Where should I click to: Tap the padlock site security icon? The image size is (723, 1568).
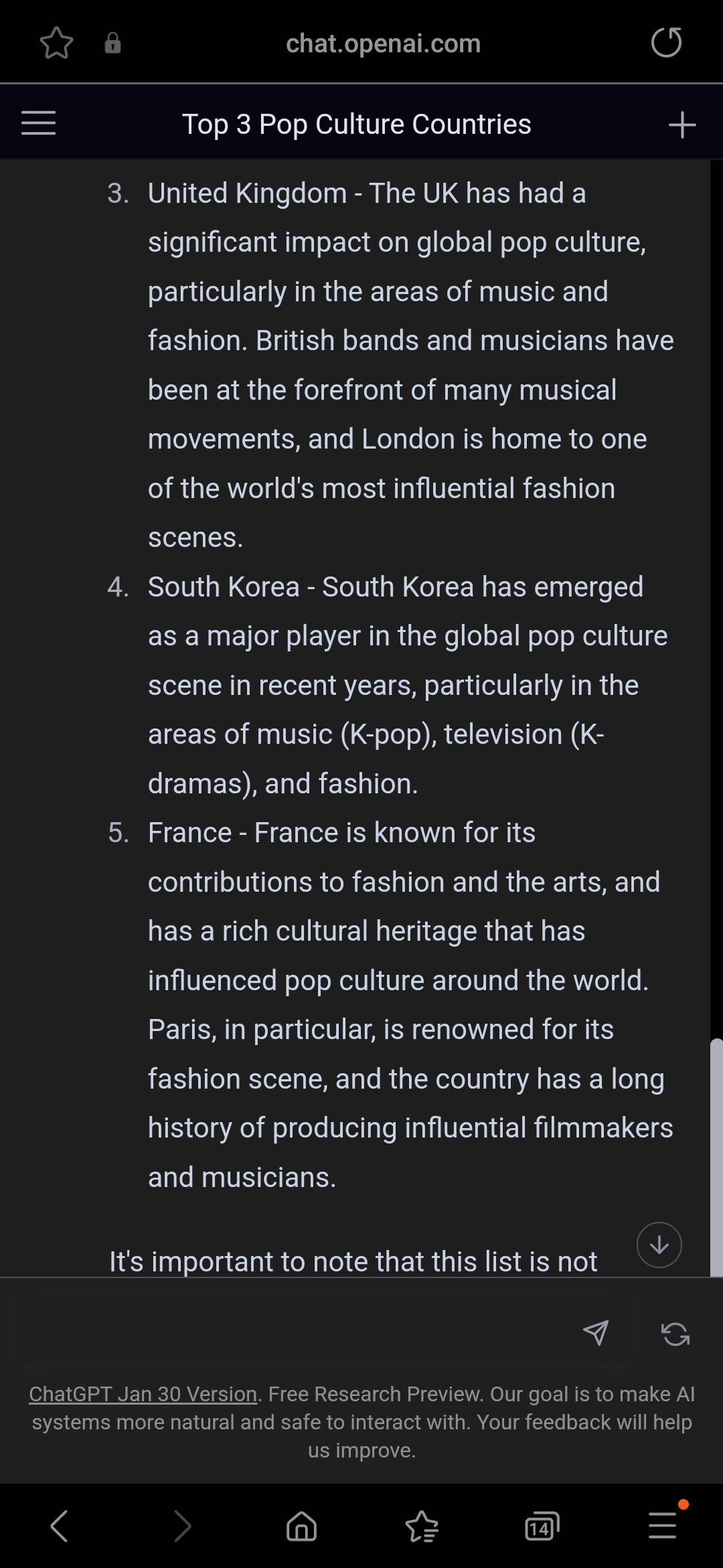(112, 44)
